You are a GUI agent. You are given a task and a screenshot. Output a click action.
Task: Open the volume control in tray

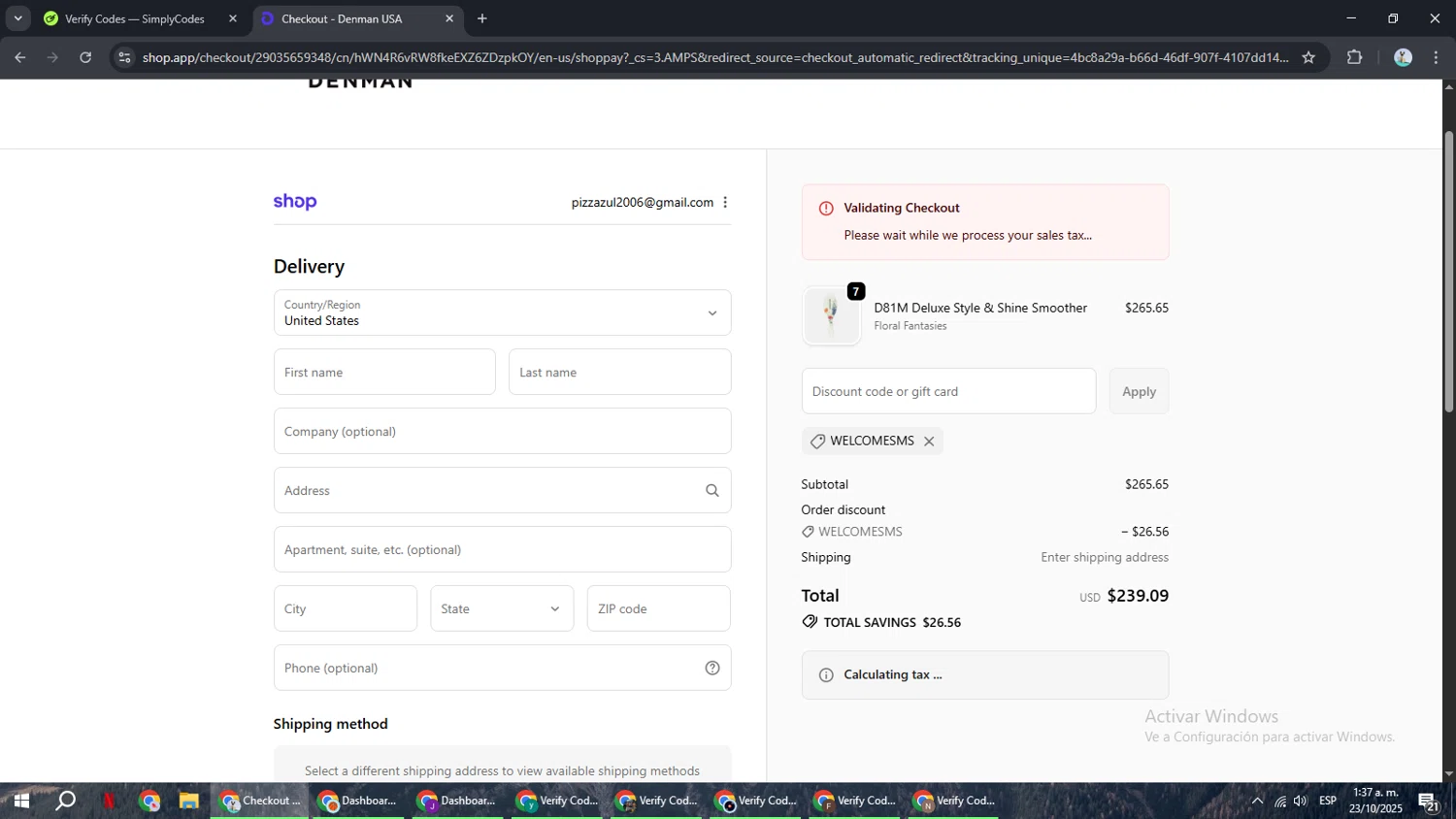(1301, 801)
